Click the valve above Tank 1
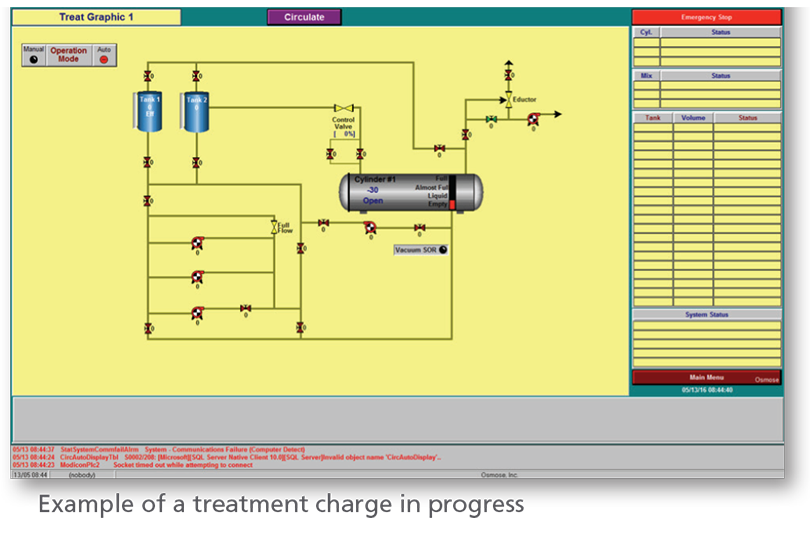 pos(148,76)
